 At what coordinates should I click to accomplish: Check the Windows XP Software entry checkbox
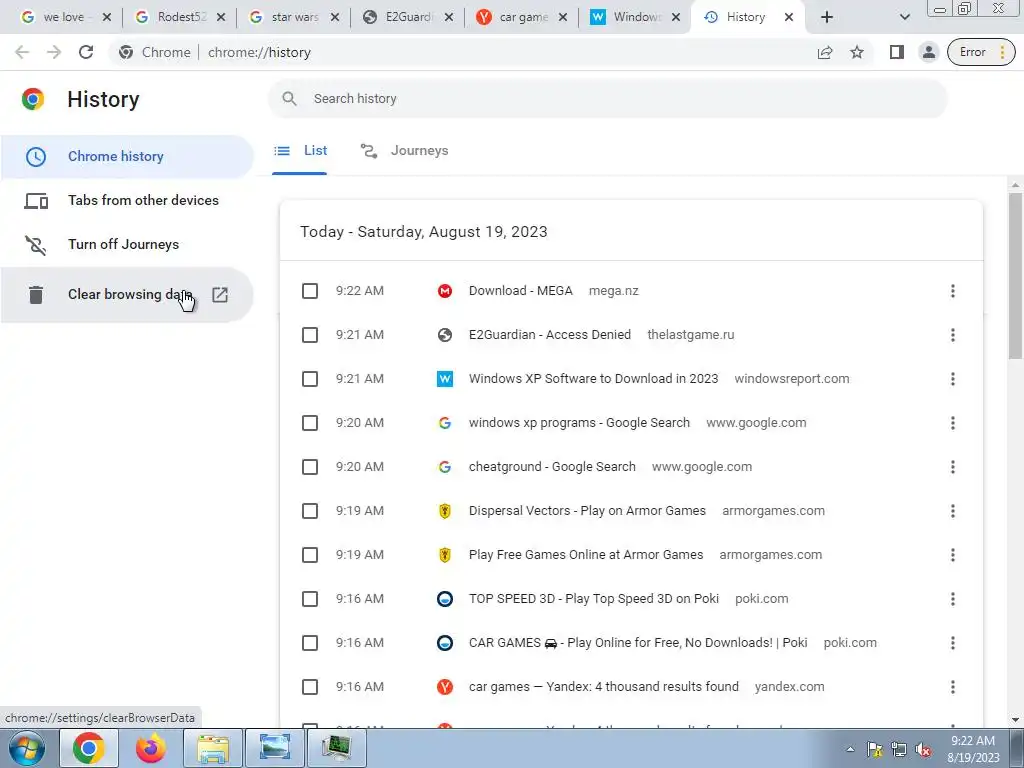pos(310,379)
